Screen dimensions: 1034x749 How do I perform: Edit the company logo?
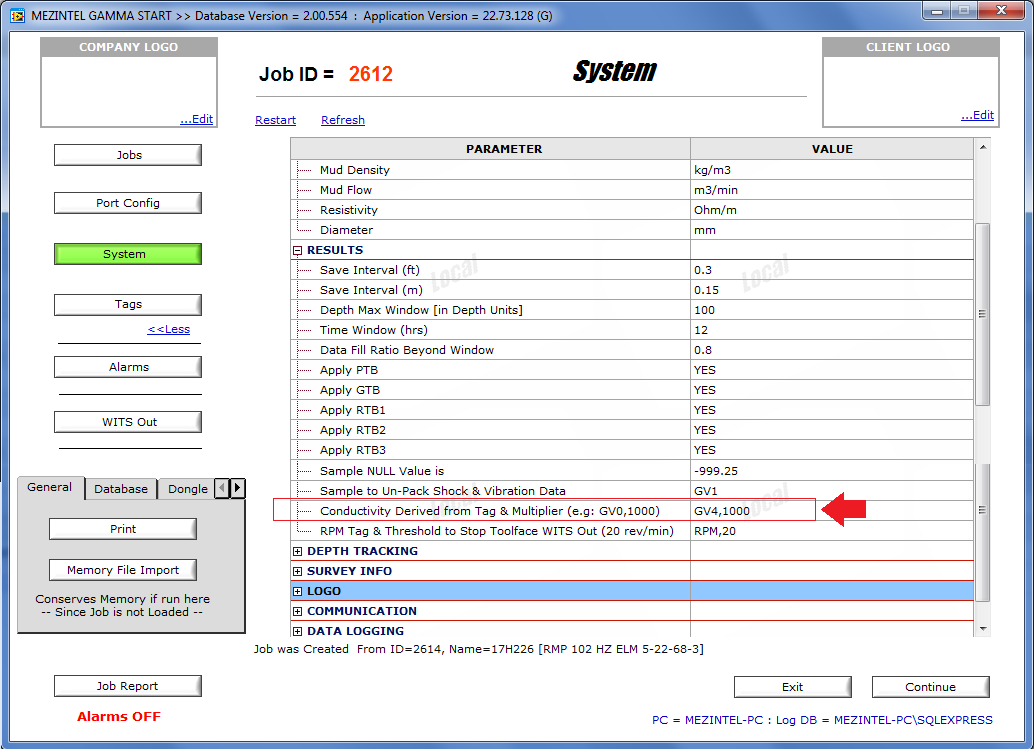(197, 119)
